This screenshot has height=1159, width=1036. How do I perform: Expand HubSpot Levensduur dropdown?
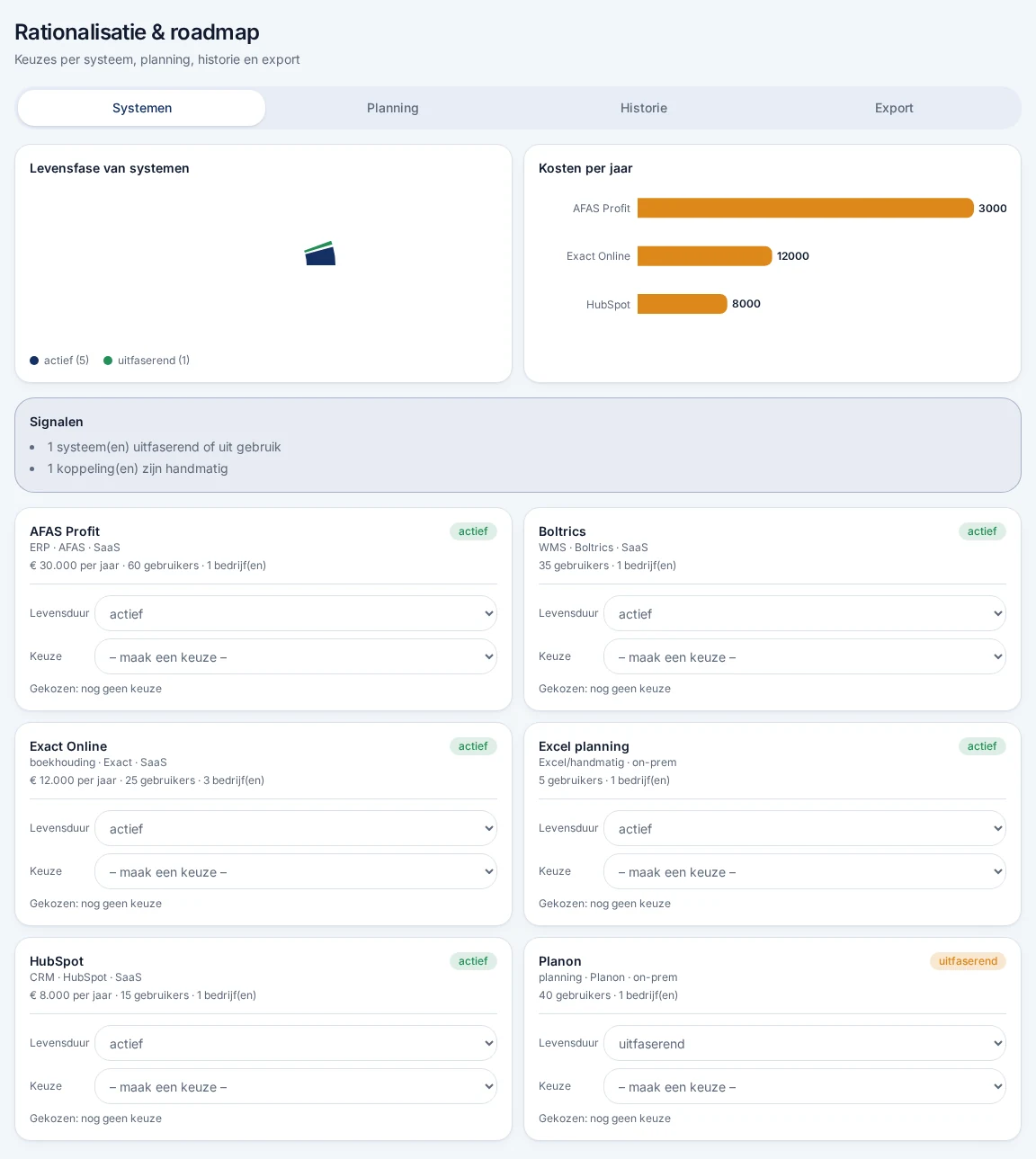[296, 1043]
